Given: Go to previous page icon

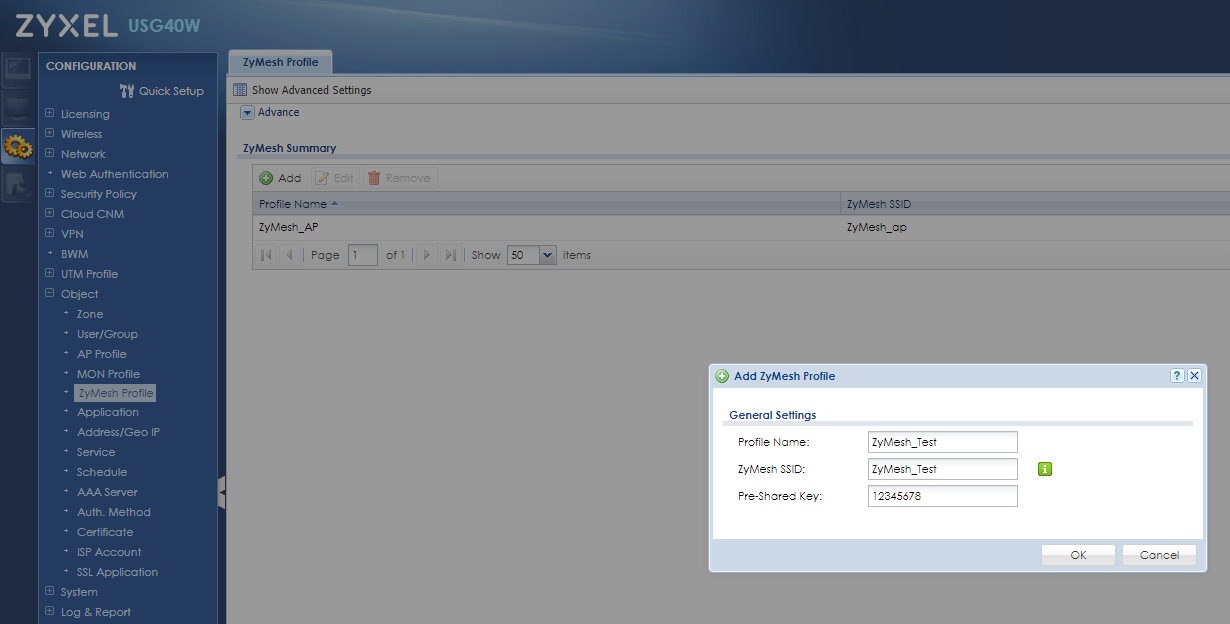Looking at the screenshot, I should tap(289, 255).
